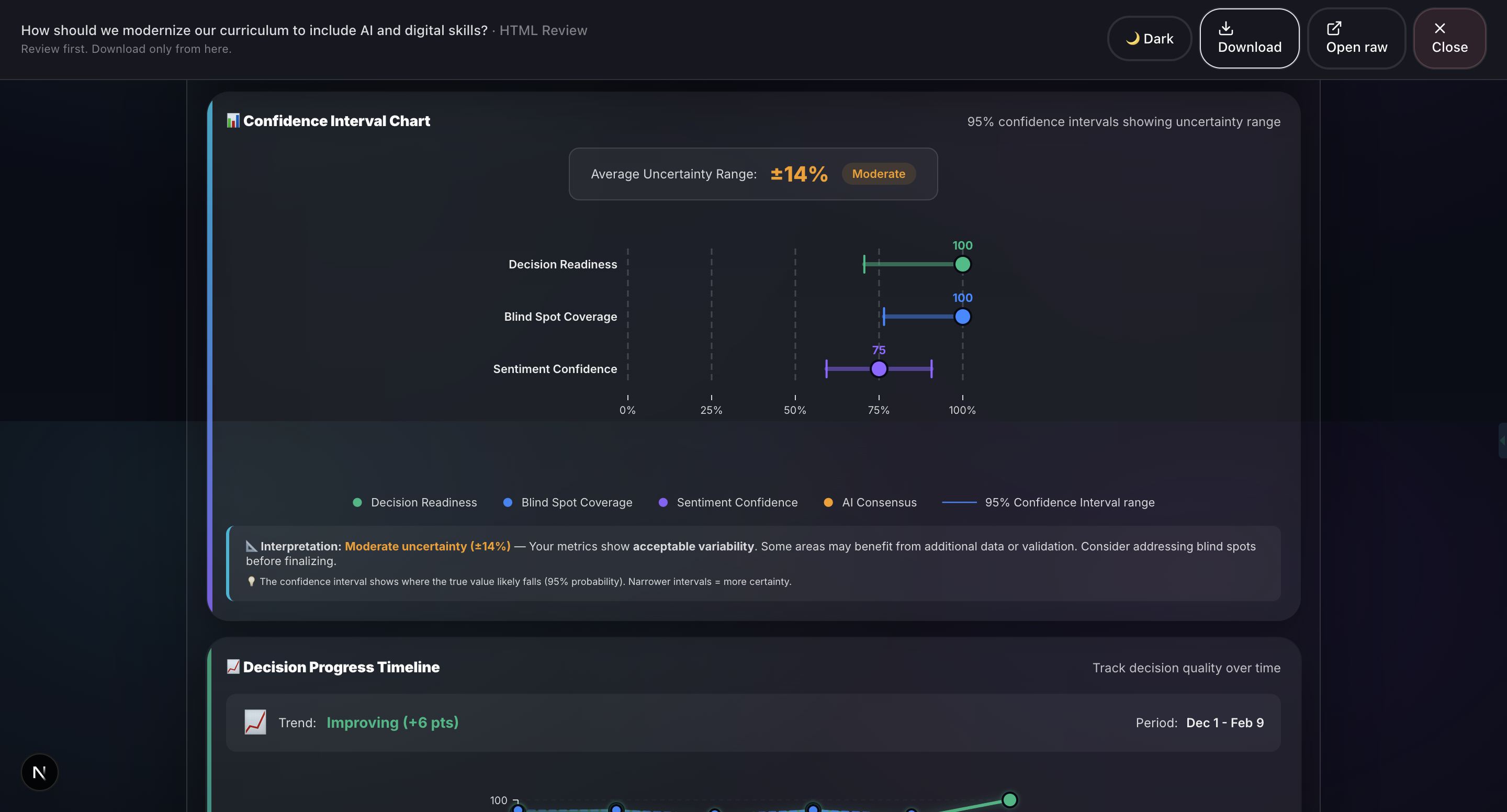
Task: Click the lightbulb icon in the tip line
Action: click(x=252, y=581)
